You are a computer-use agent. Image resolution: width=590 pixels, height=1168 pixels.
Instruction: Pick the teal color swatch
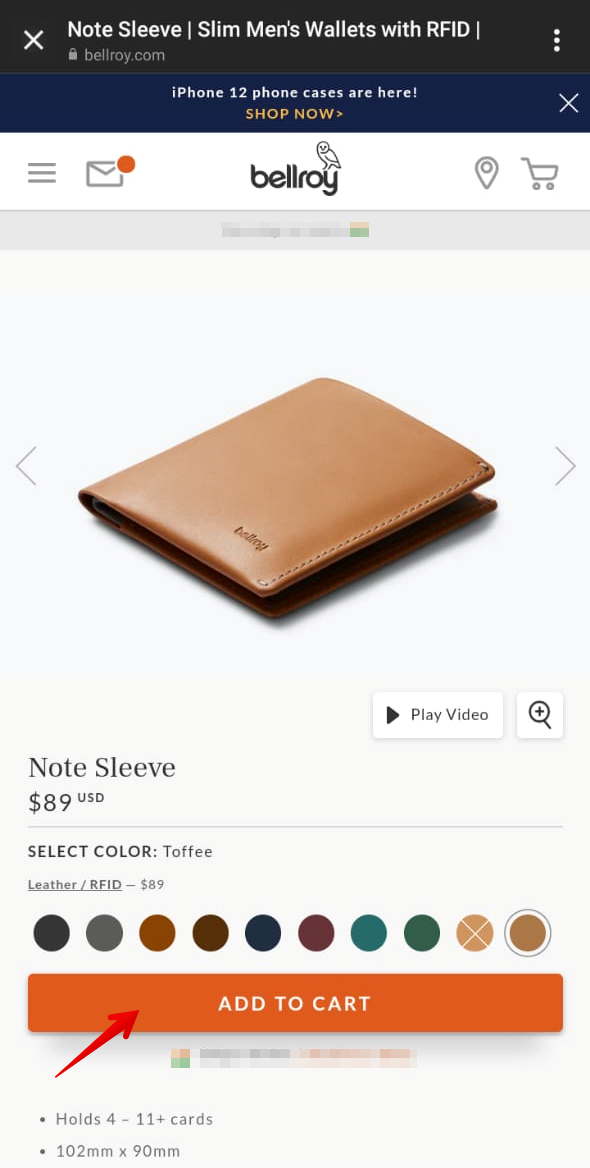(369, 933)
